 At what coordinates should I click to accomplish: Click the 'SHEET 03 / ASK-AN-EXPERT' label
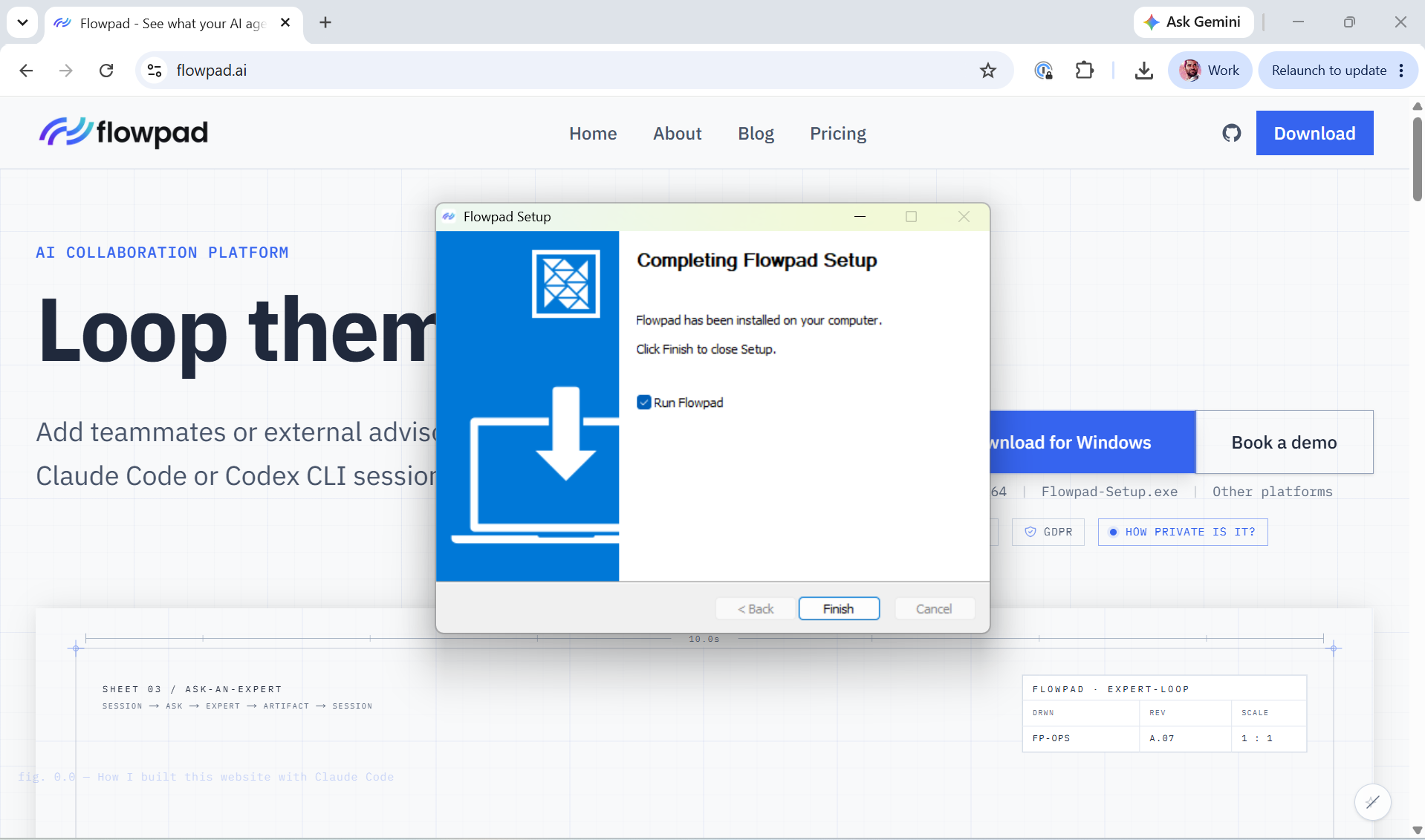pos(192,689)
